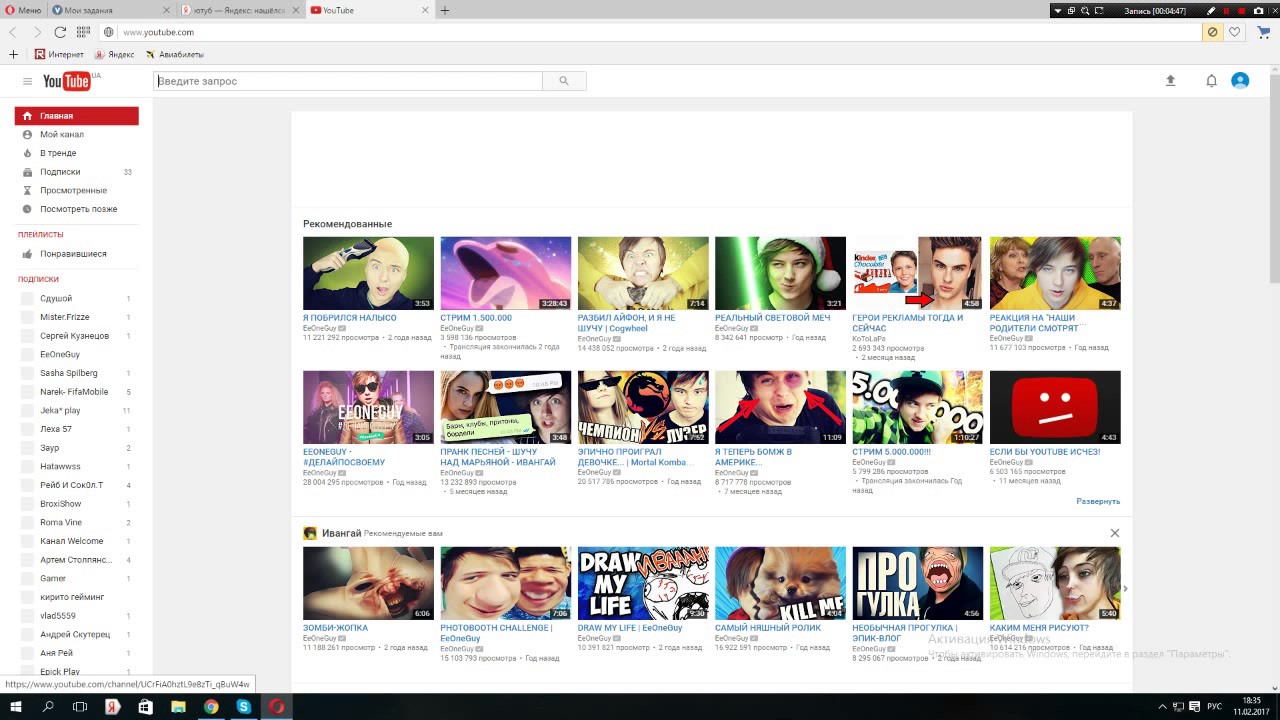
Task: Play DRAW MY LIFE thumbnail
Action: point(643,583)
